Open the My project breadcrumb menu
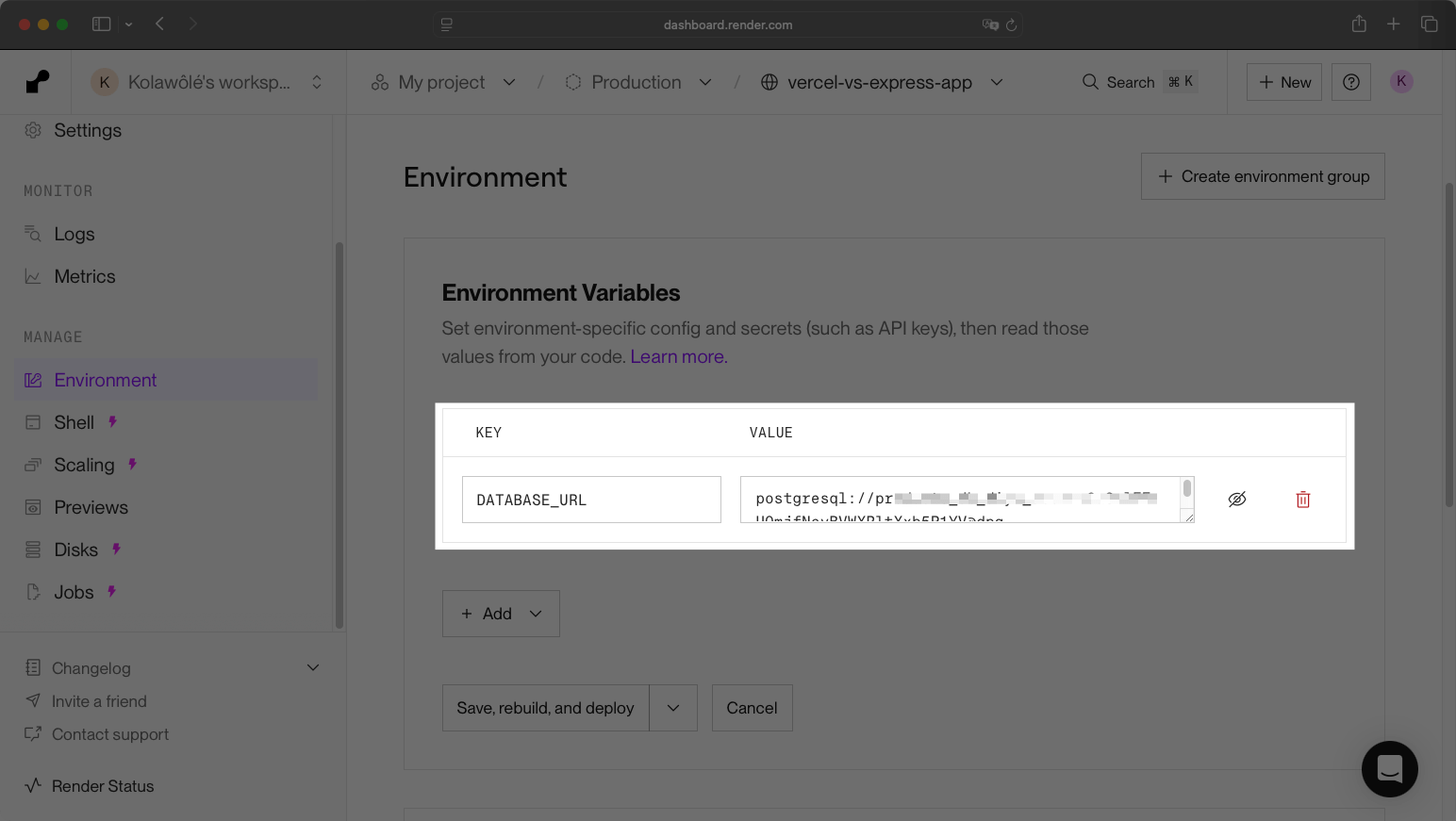Screen dimensions: 1456x821 pos(509,82)
